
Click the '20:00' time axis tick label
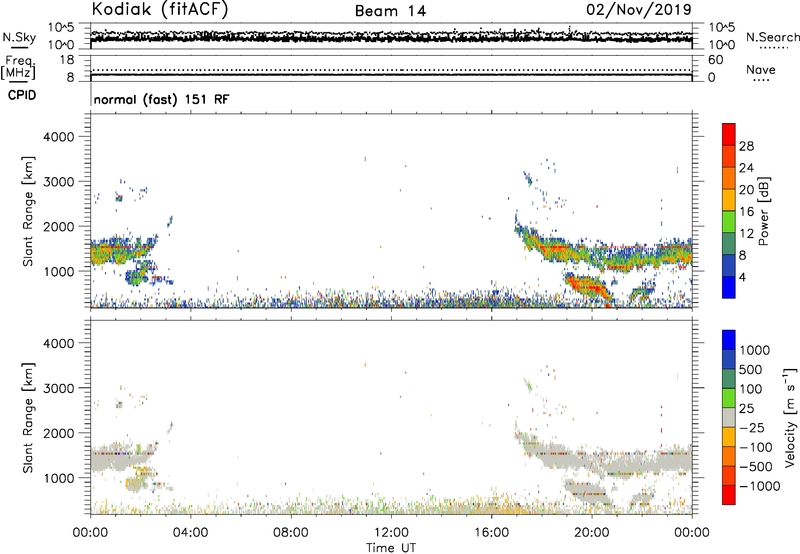point(592,533)
